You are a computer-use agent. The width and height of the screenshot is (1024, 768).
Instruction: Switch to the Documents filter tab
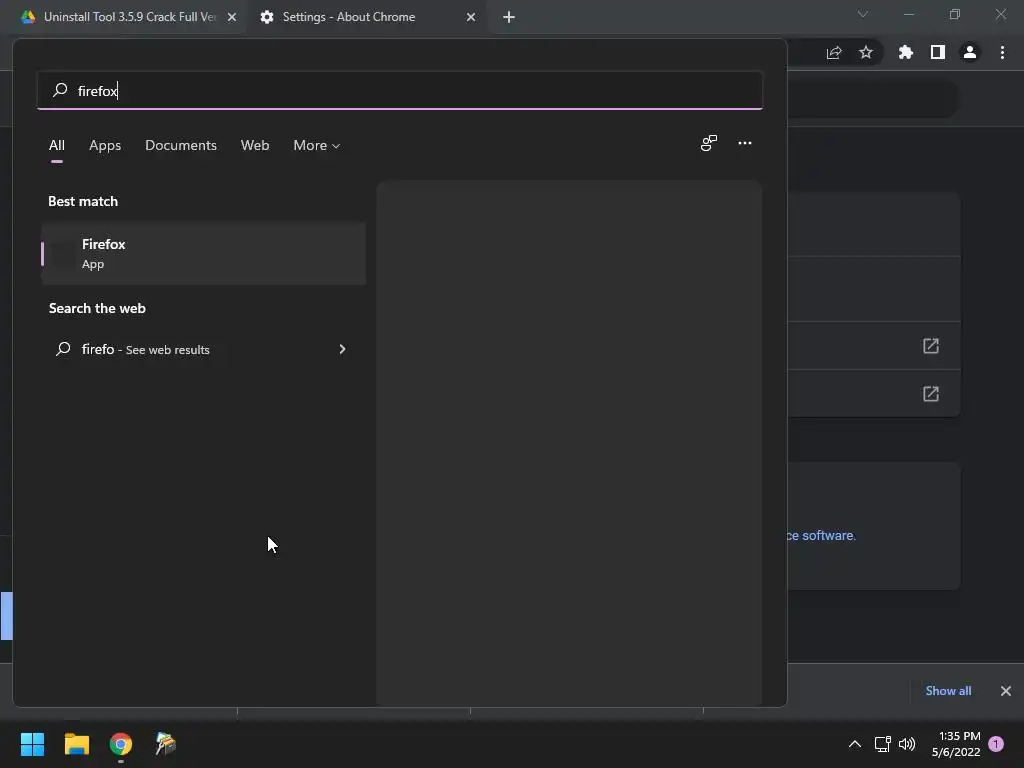pos(181,145)
